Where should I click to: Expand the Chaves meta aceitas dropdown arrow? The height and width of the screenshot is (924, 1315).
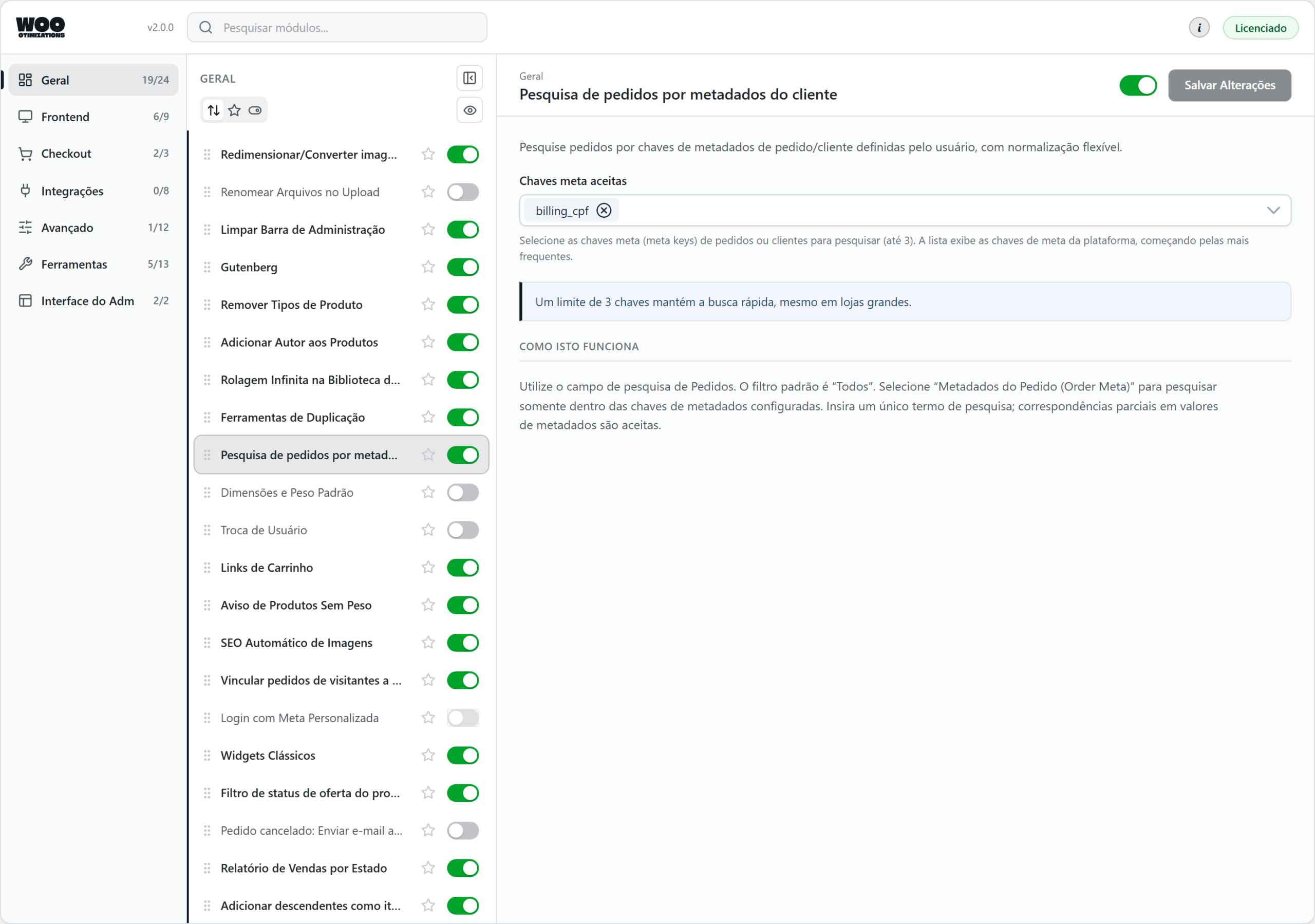point(1272,210)
